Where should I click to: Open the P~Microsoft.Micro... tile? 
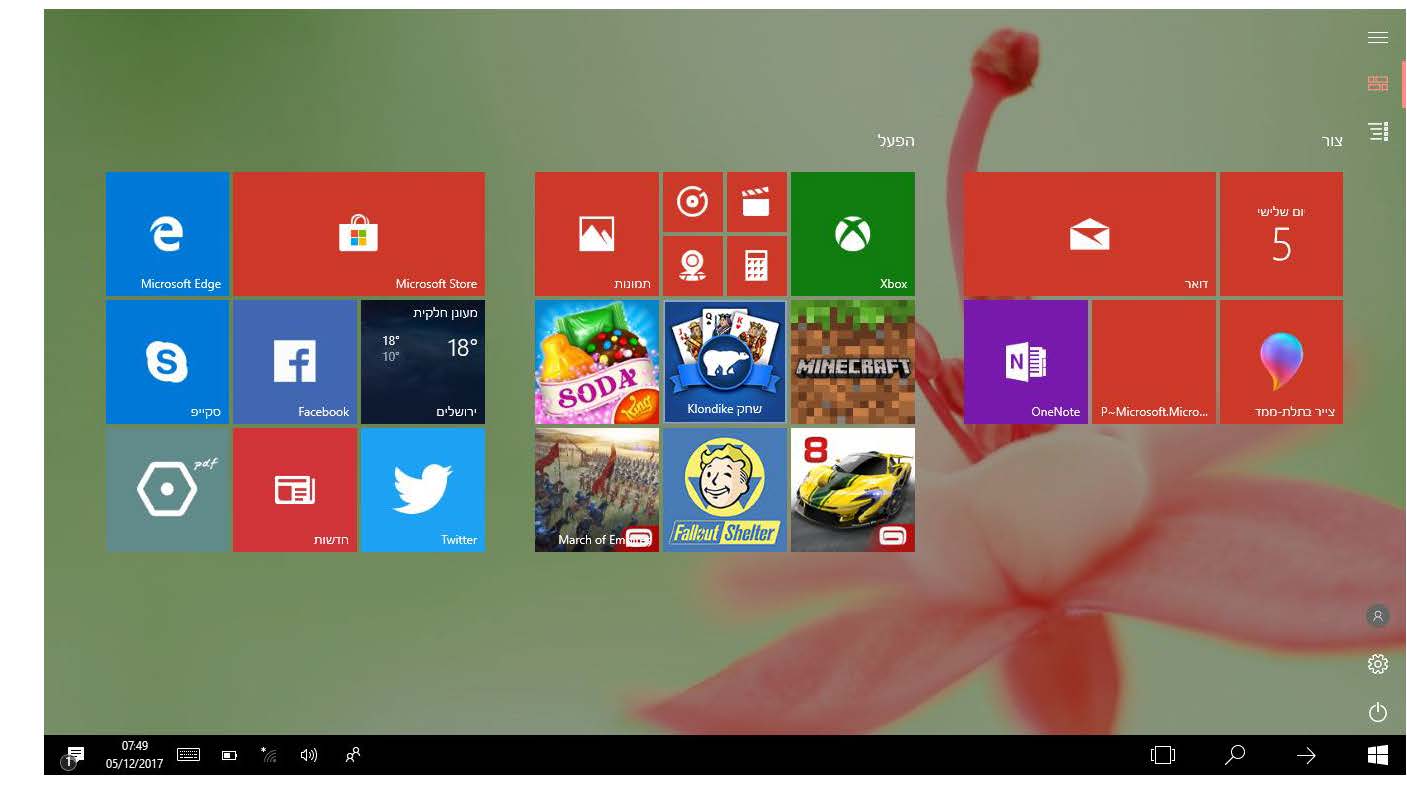(x=1154, y=362)
